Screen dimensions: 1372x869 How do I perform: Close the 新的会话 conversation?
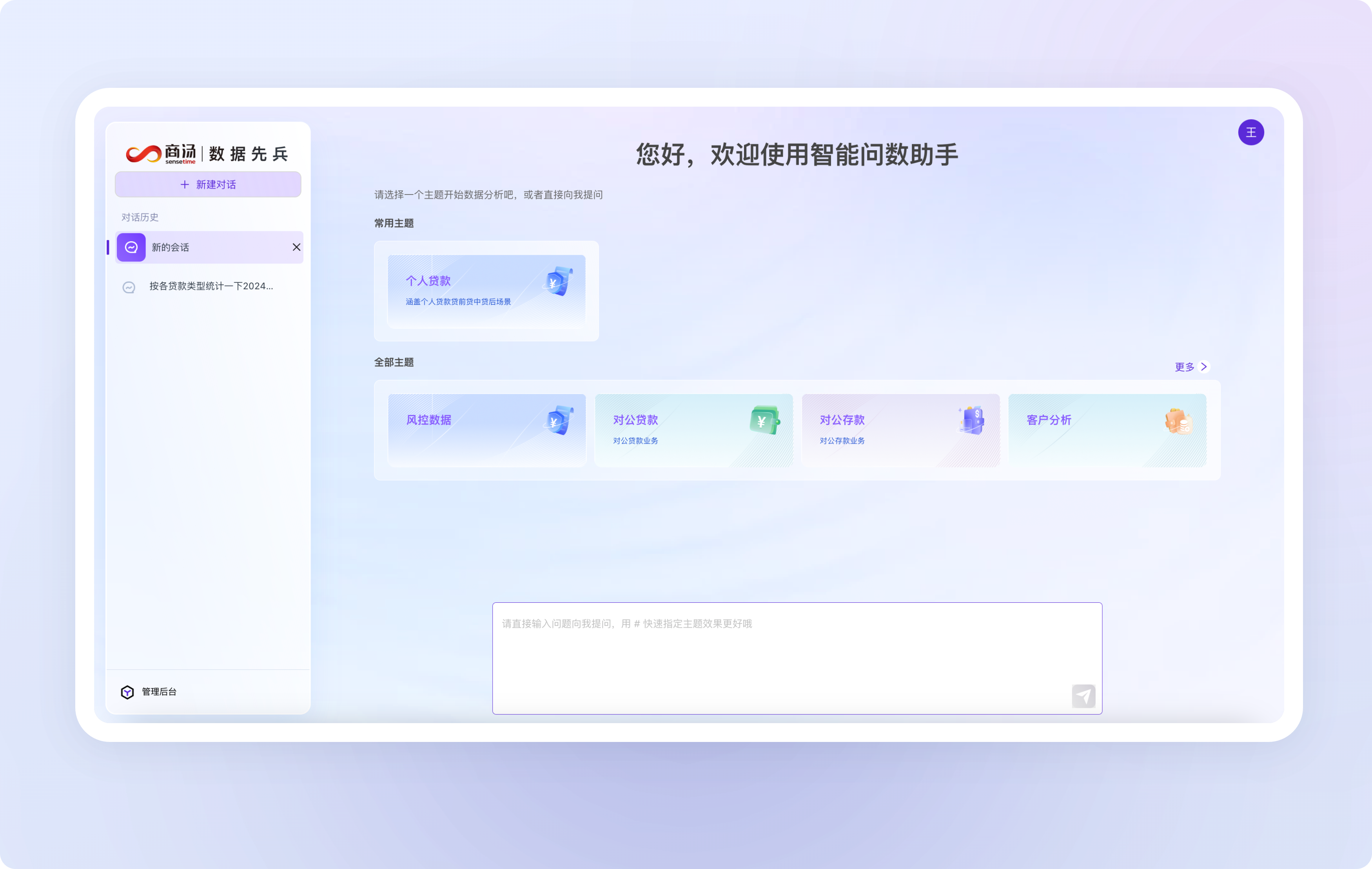click(296, 247)
